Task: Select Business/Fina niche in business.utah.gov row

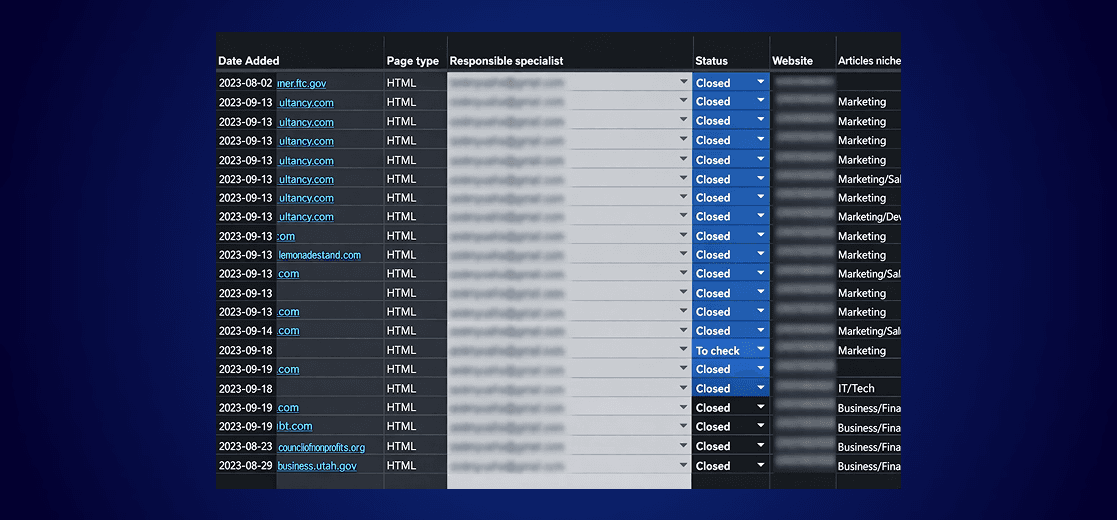Action: 869,466
